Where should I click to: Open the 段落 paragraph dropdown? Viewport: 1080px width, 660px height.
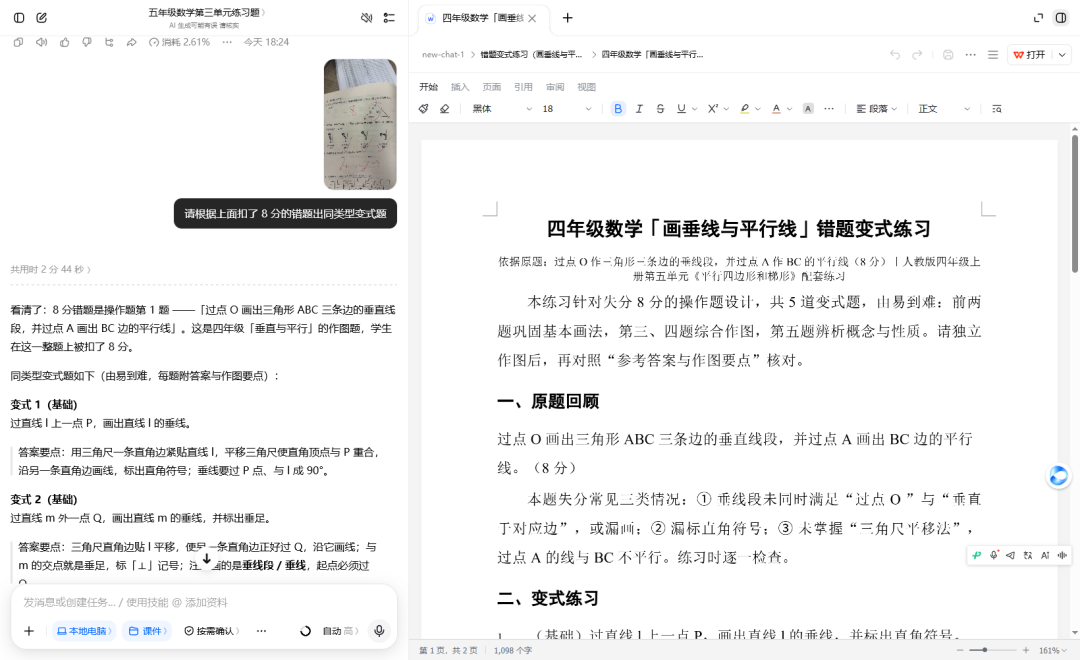pos(877,109)
